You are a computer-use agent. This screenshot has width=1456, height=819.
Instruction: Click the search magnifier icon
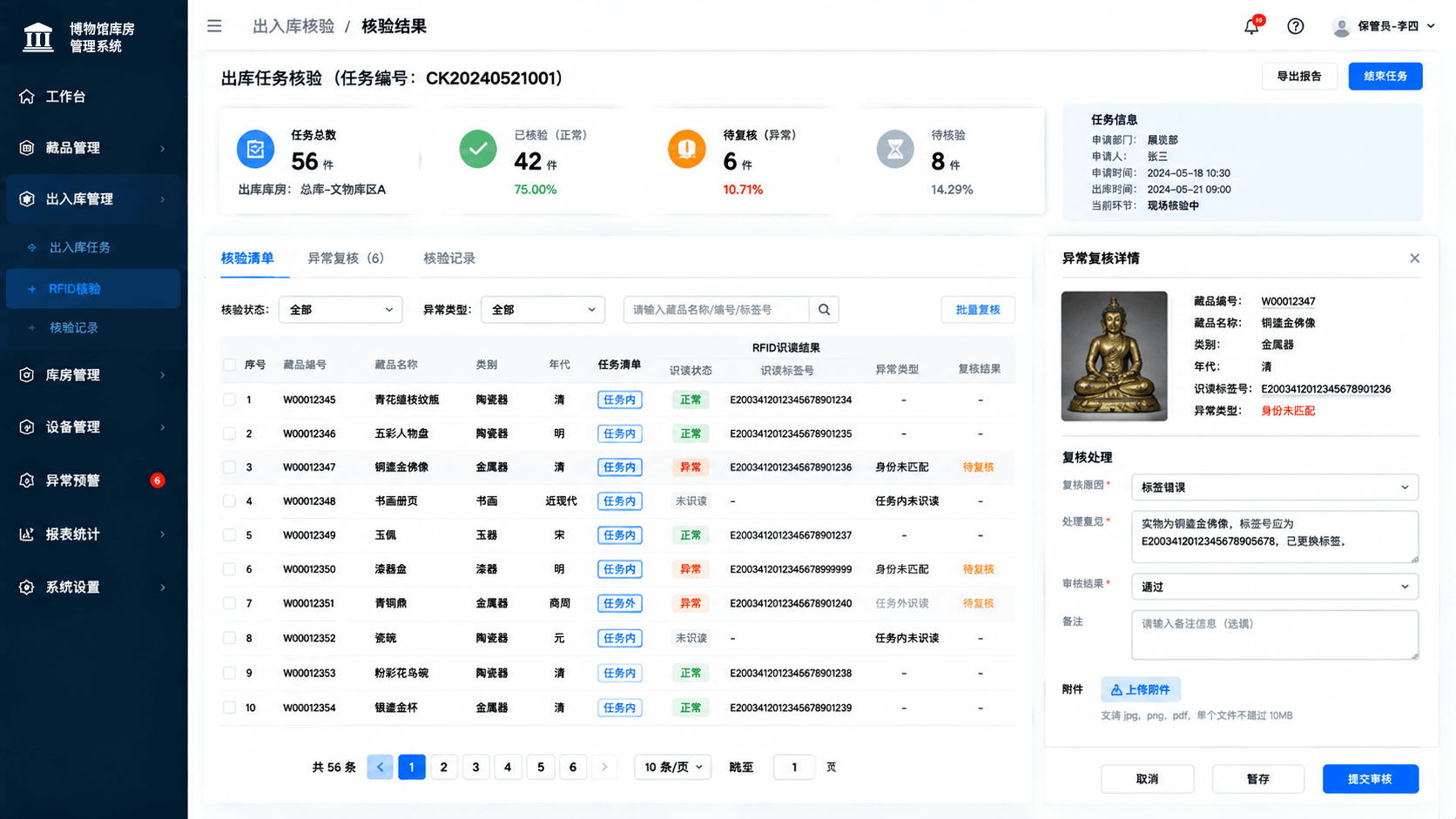(824, 310)
